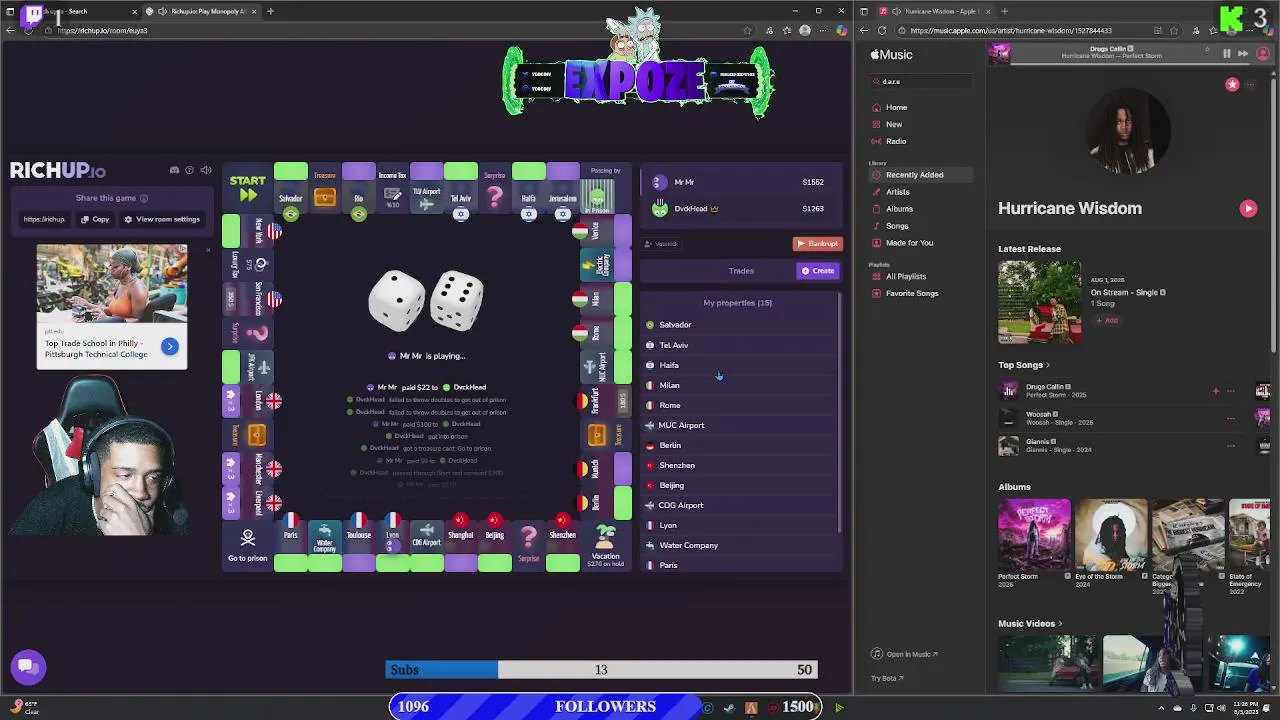Expand the Top Songs section
Image resolution: width=1280 pixels, height=720 pixels.
click(x=1024, y=365)
